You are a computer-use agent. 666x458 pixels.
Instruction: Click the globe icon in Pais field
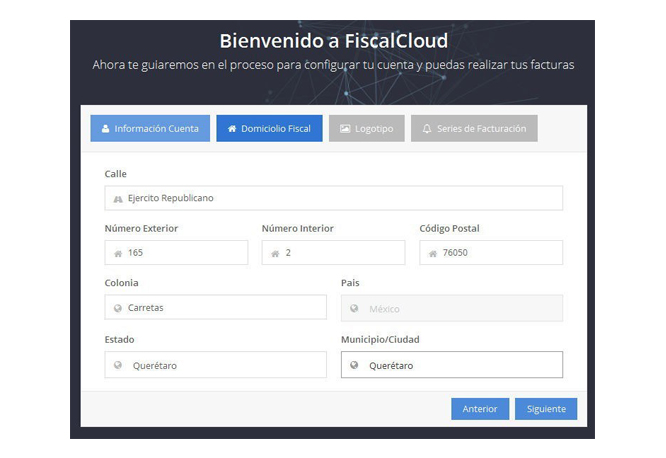pyautogui.click(x=354, y=308)
